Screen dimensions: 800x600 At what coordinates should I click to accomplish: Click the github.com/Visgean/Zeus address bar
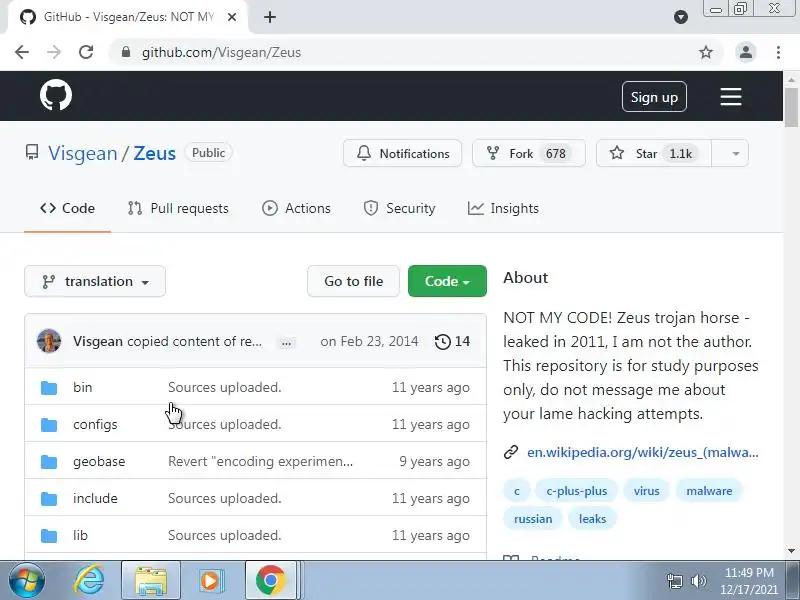221,52
